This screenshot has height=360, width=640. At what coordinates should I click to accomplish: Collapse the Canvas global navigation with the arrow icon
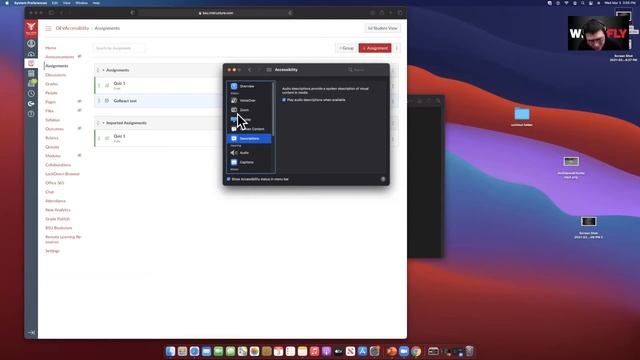pos(31,333)
